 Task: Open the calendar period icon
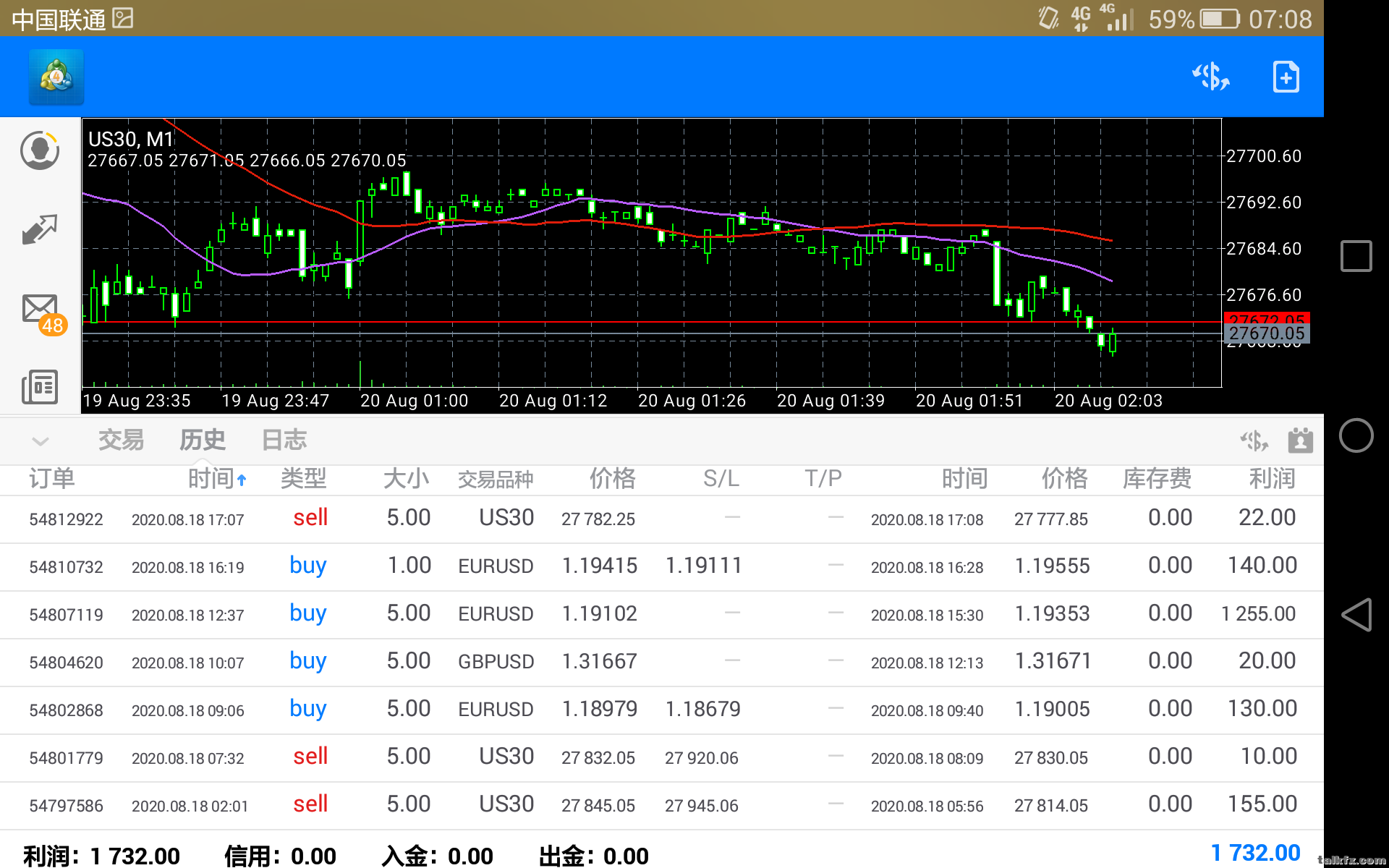1300,440
